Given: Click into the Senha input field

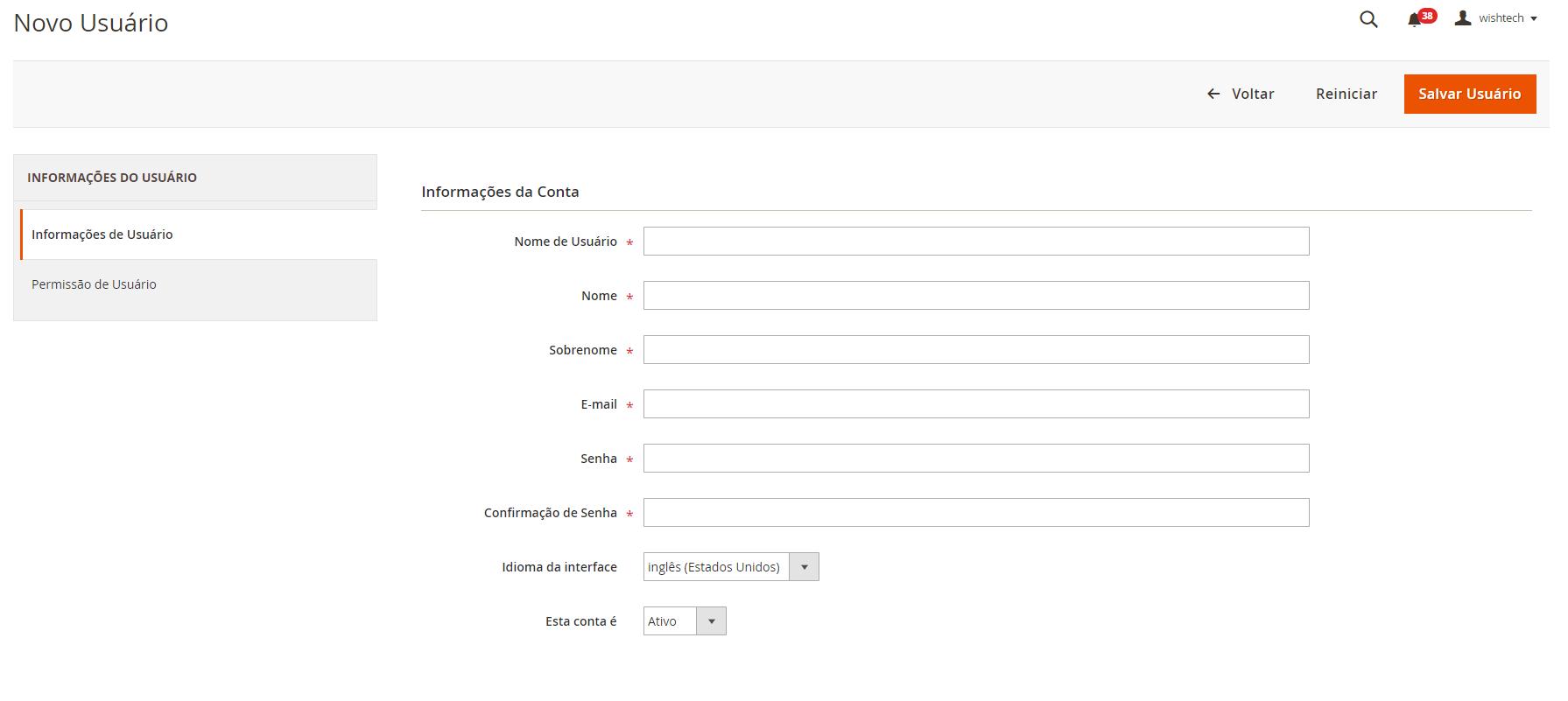Looking at the screenshot, I should point(976,459).
